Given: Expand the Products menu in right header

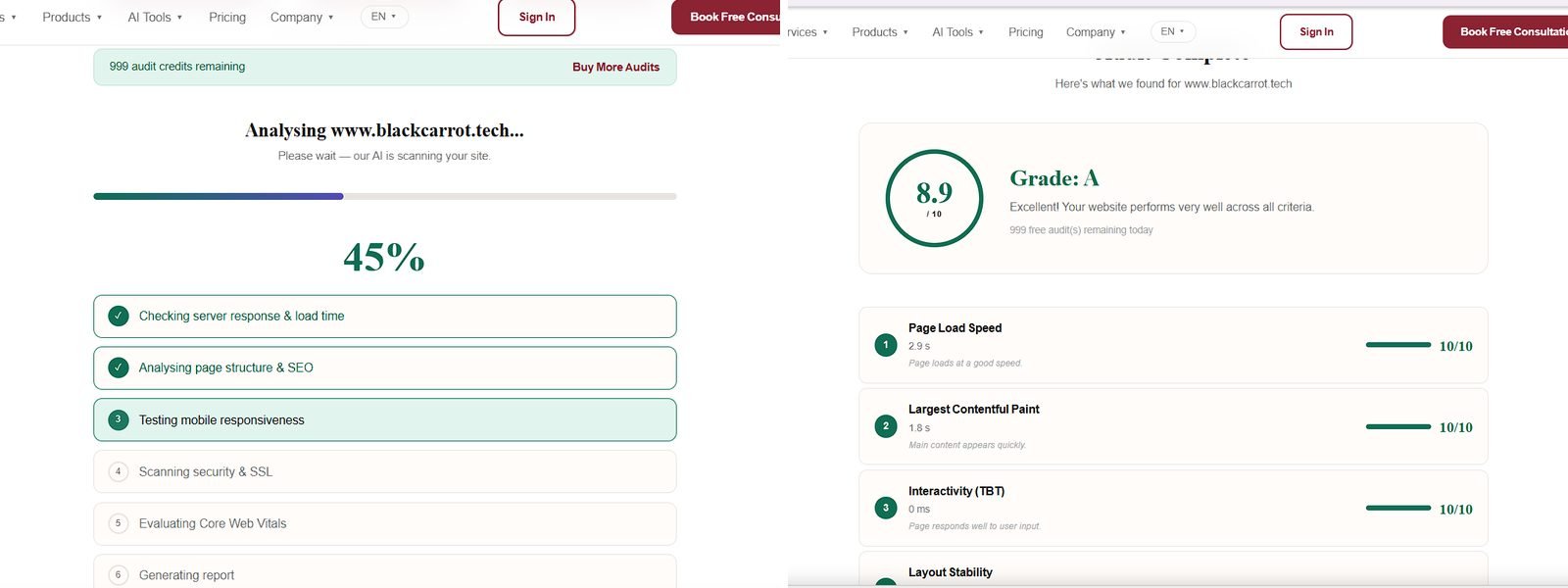Looking at the screenshot, I should pos(880,32).
